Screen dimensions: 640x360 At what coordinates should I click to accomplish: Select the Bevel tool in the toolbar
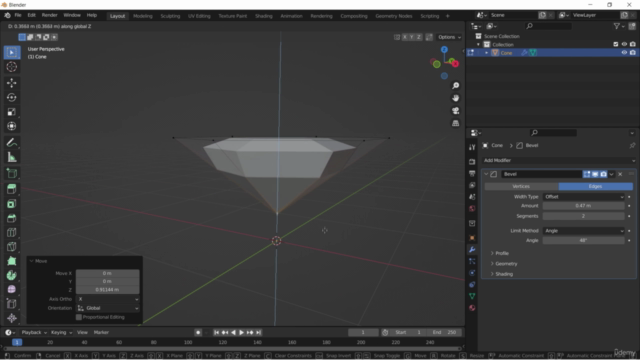click(11, 218)
